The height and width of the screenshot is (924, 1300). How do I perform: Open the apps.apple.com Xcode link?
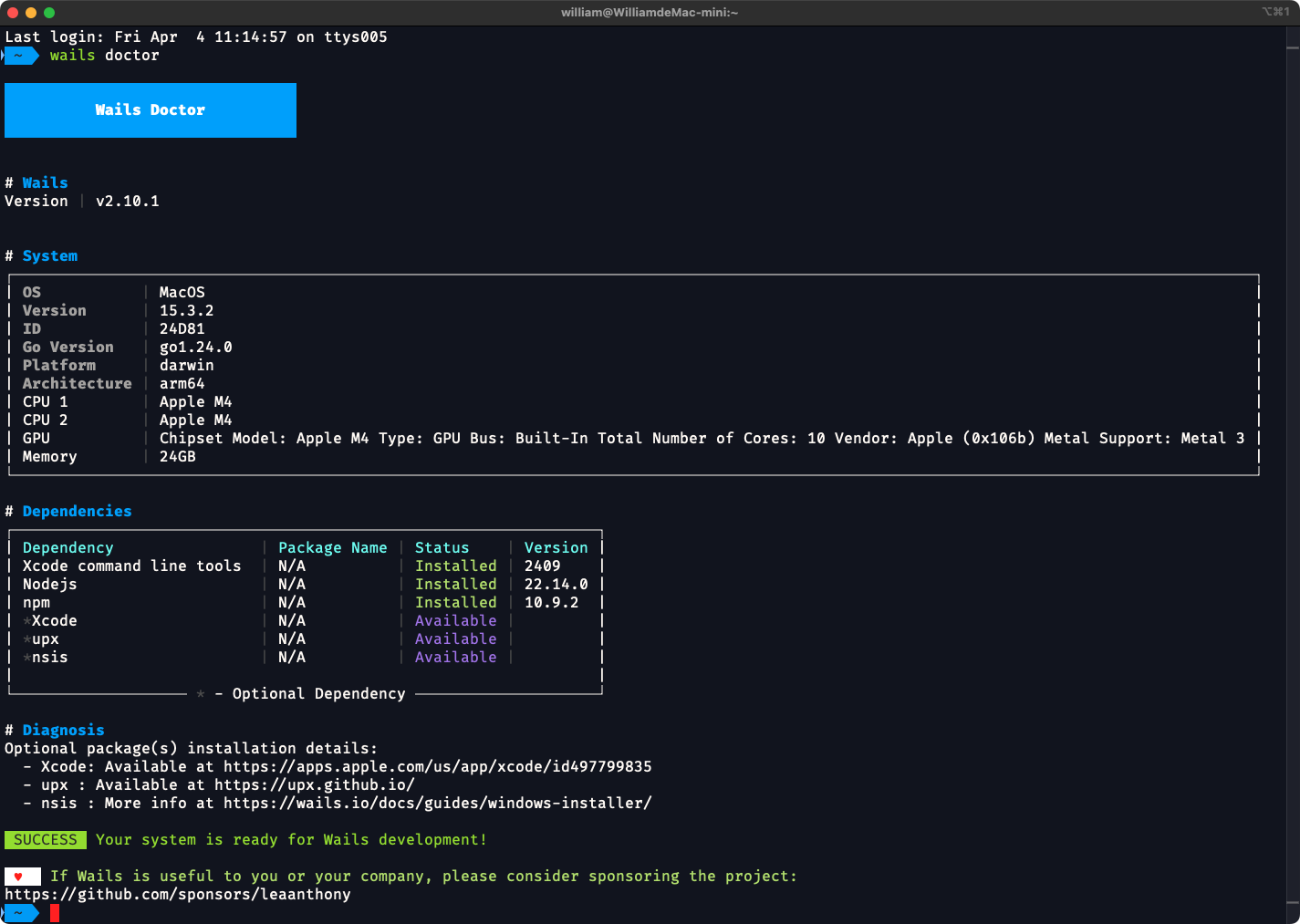(x=438, y=767)
